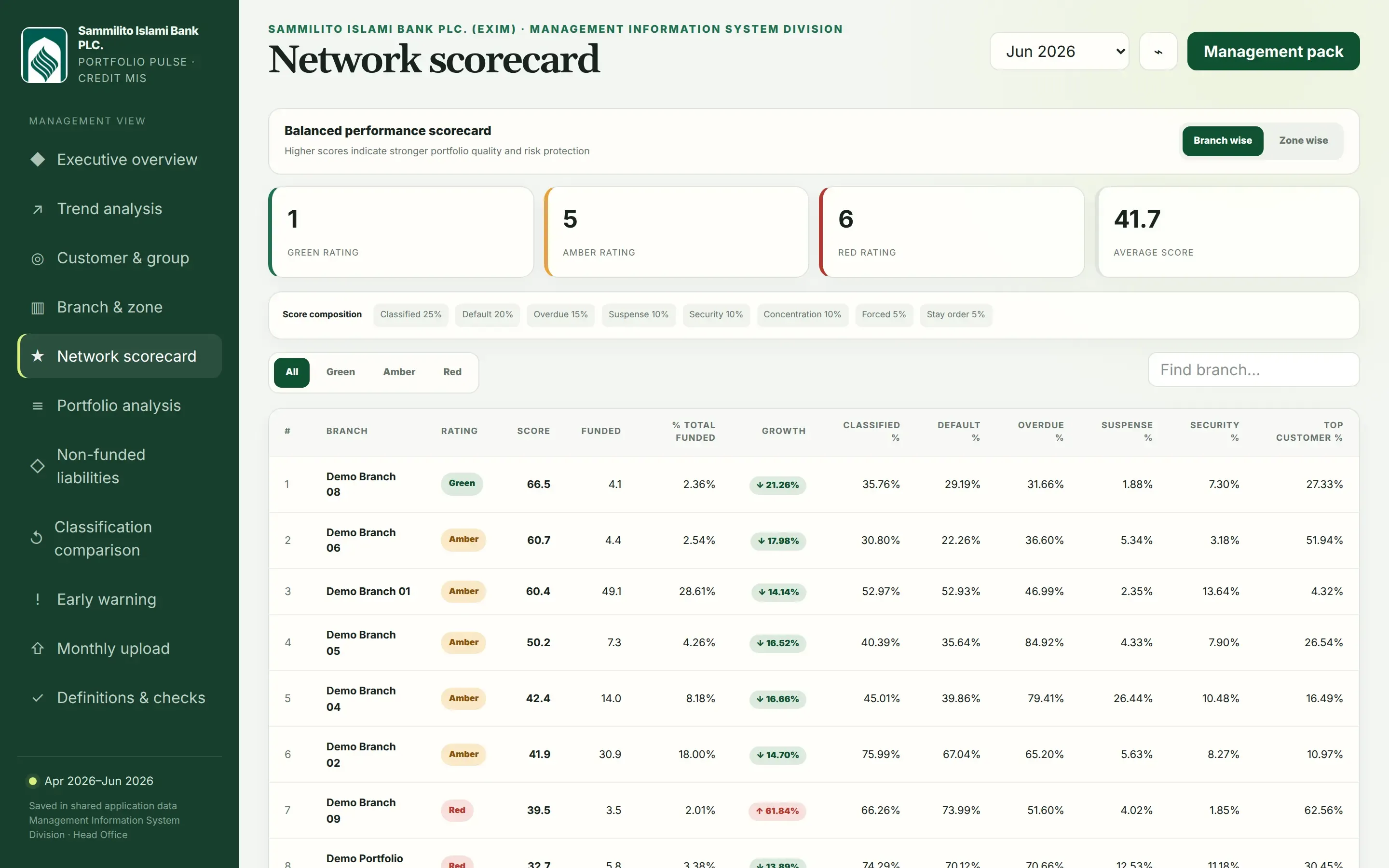Filter branches by Red rating
The width and height of the screenshot is (1389, 868).
[x=452, y=373]
